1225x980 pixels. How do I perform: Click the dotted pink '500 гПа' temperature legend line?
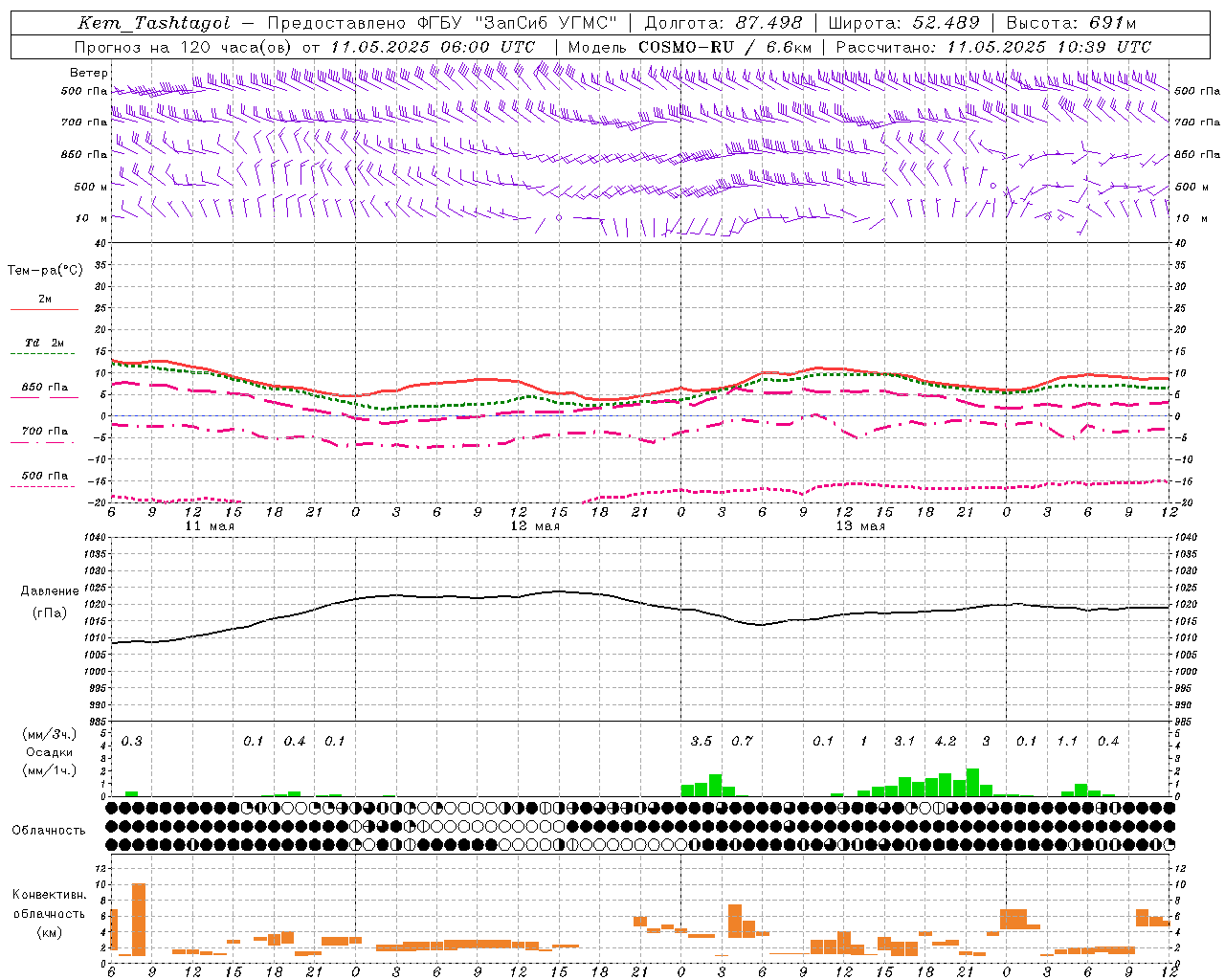tap(43, 486)
